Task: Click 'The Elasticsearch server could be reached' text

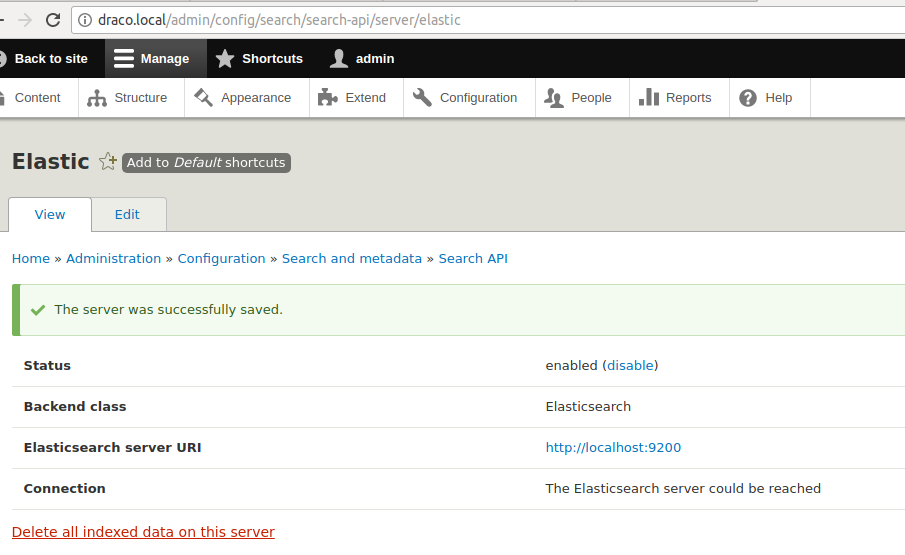Action: pyautogui.click(x=683, y=489)
